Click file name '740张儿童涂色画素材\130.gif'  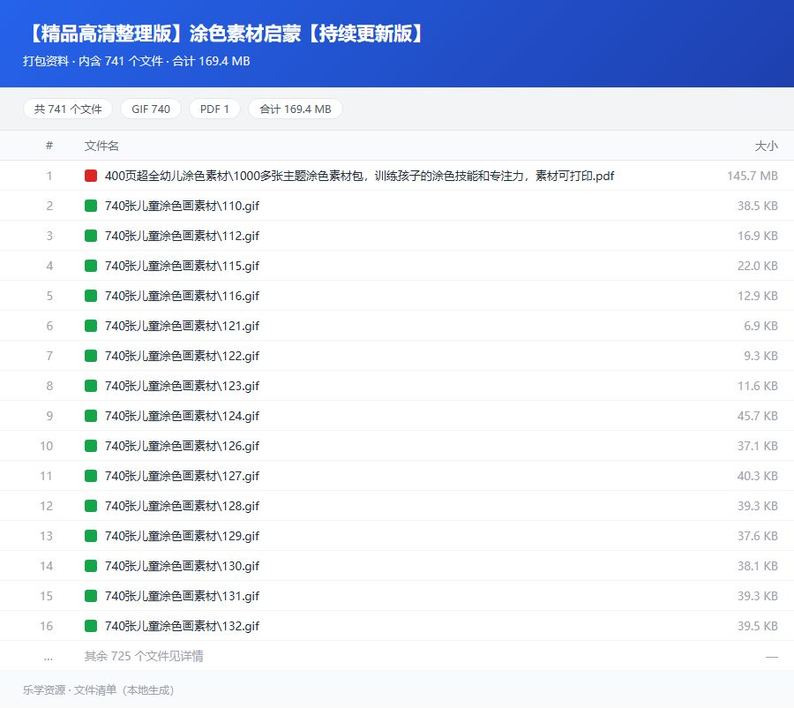[x=182, y=566]
